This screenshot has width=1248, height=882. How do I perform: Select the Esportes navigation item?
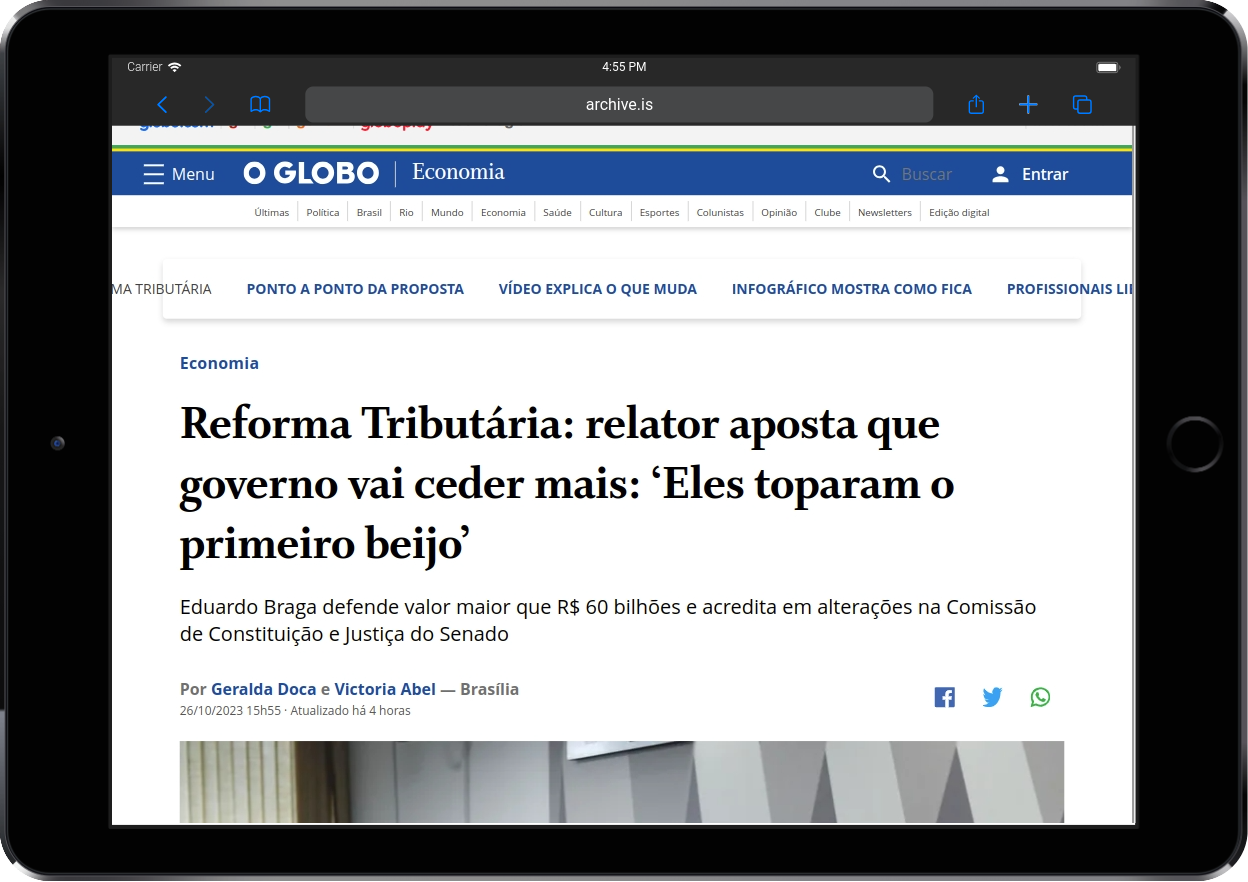point(659,212)
